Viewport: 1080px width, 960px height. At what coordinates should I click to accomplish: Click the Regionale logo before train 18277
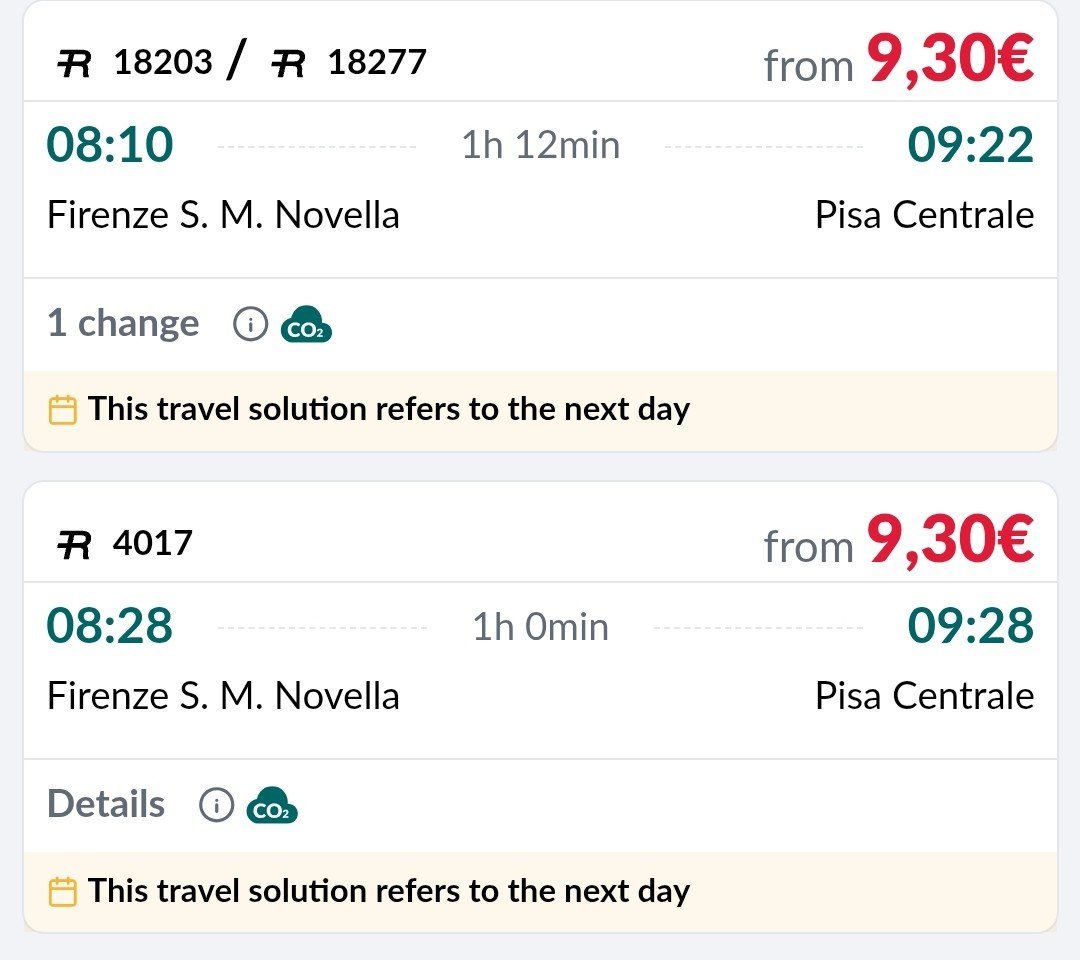288,64
